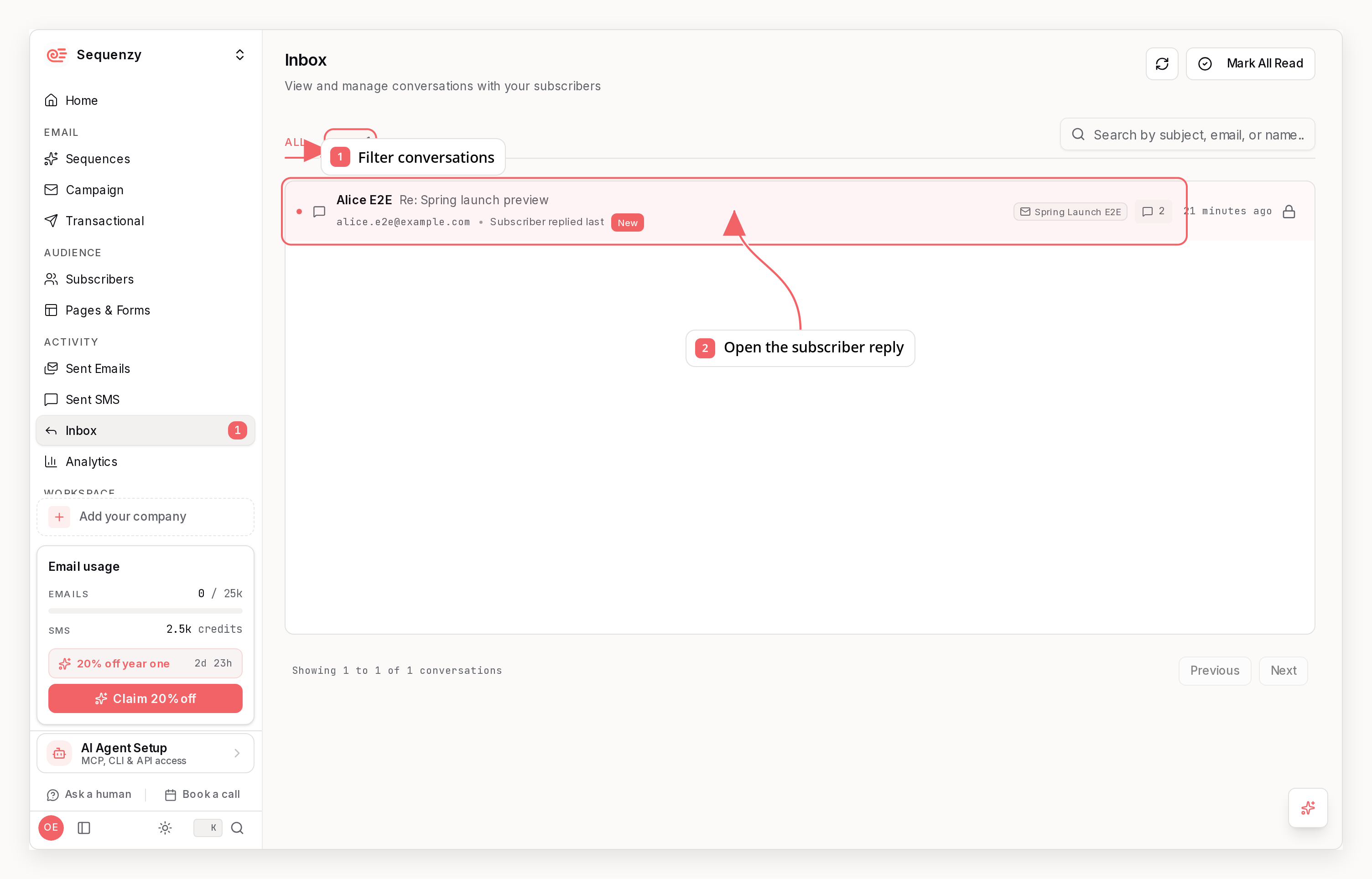The width and height of the screenshot is (1372, 879).
Task: Click the message count icon showing 2
Action: (x=1153, y=211)
